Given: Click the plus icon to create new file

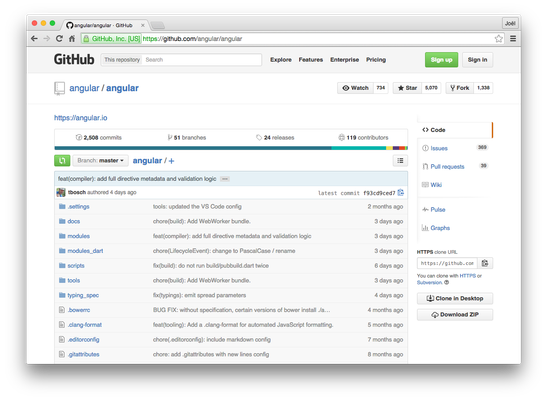Looking at the screenshot, I should tap(171, 161).
